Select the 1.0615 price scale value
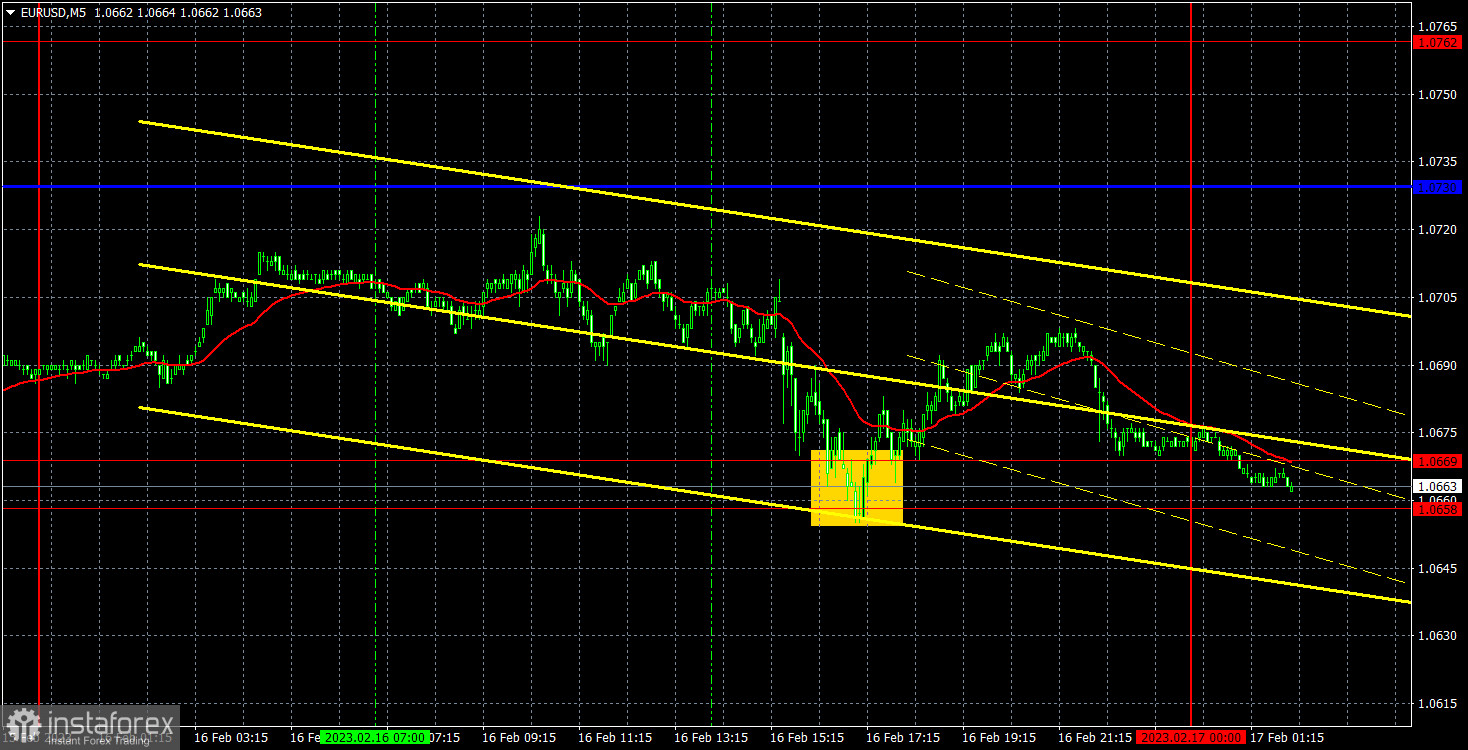 [1438, 704]
